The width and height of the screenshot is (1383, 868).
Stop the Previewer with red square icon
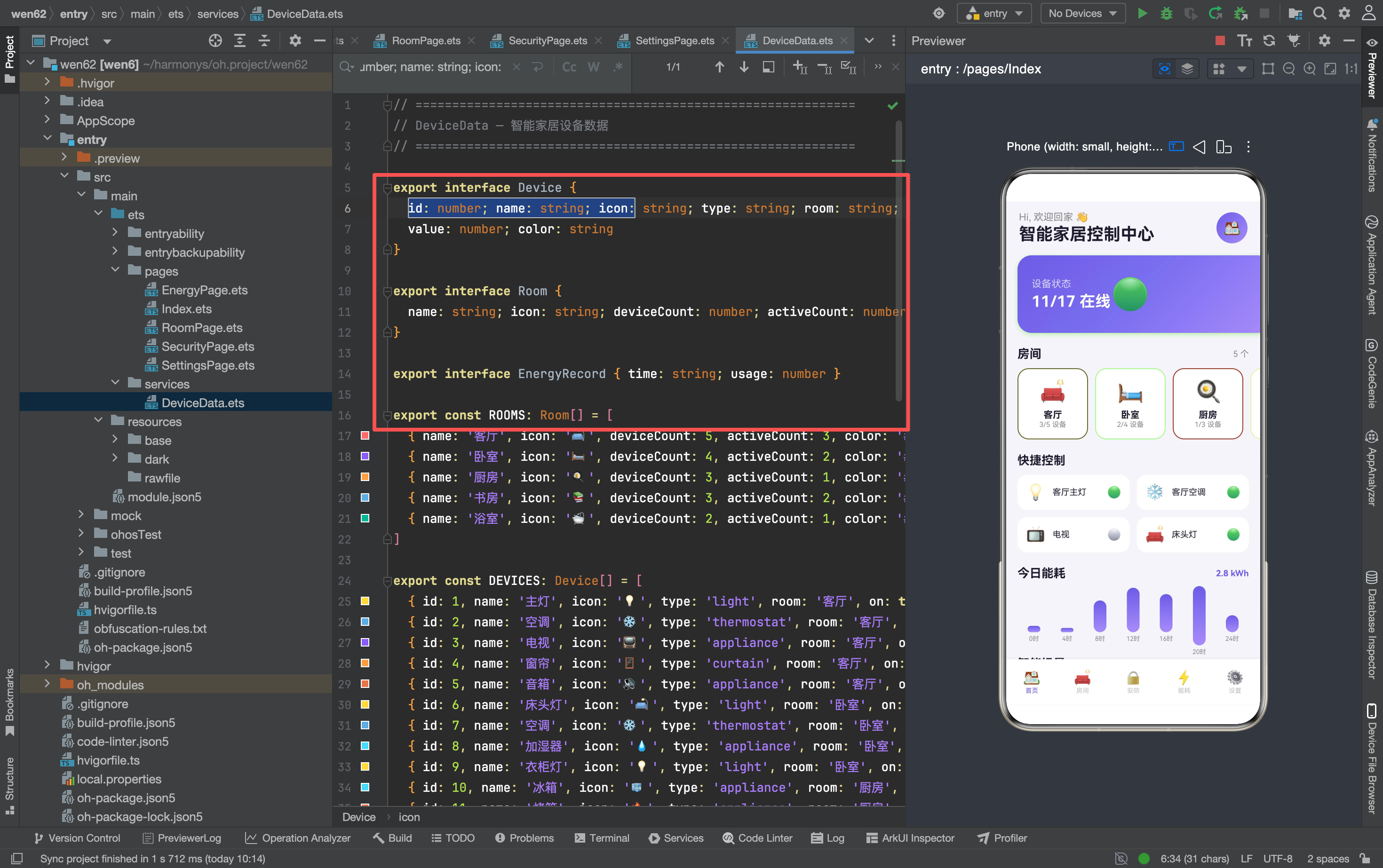pos(1220,41)
